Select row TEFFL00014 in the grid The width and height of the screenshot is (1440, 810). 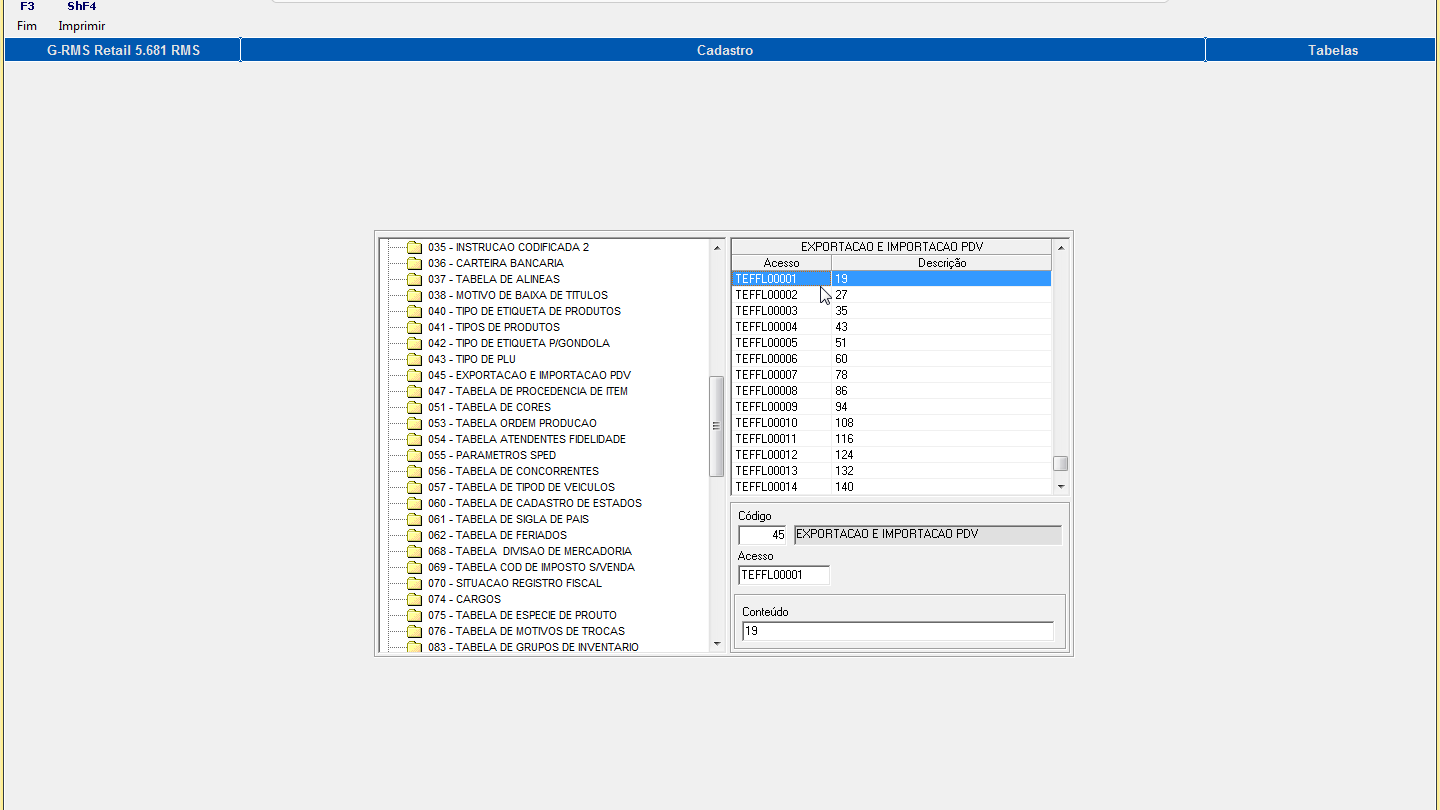click(891, 487)
